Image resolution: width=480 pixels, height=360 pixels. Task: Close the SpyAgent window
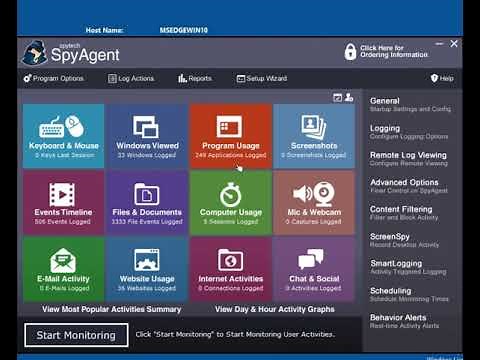tap(454, 44)
